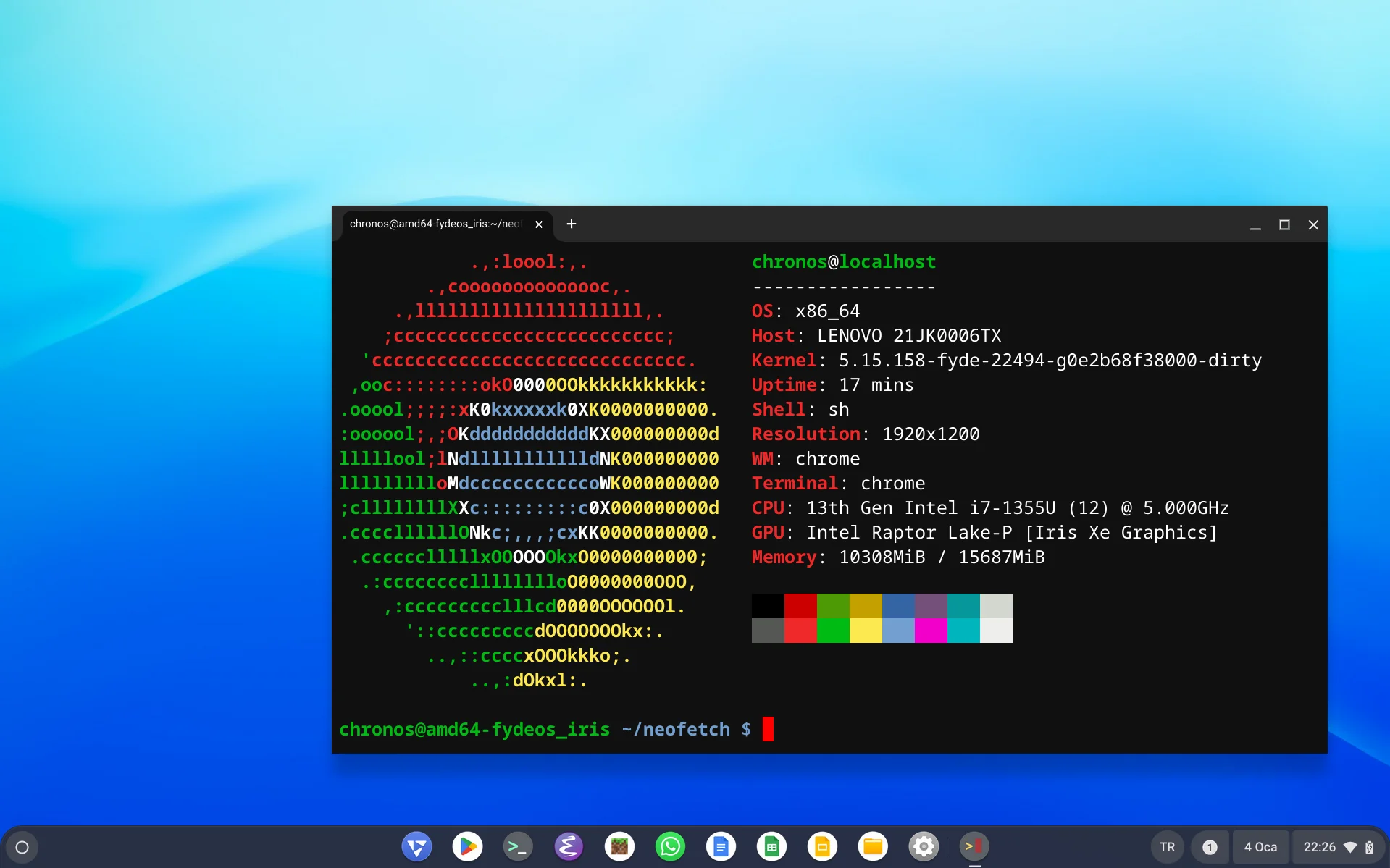Click the black color block in the palette

[x=768, y=606]
